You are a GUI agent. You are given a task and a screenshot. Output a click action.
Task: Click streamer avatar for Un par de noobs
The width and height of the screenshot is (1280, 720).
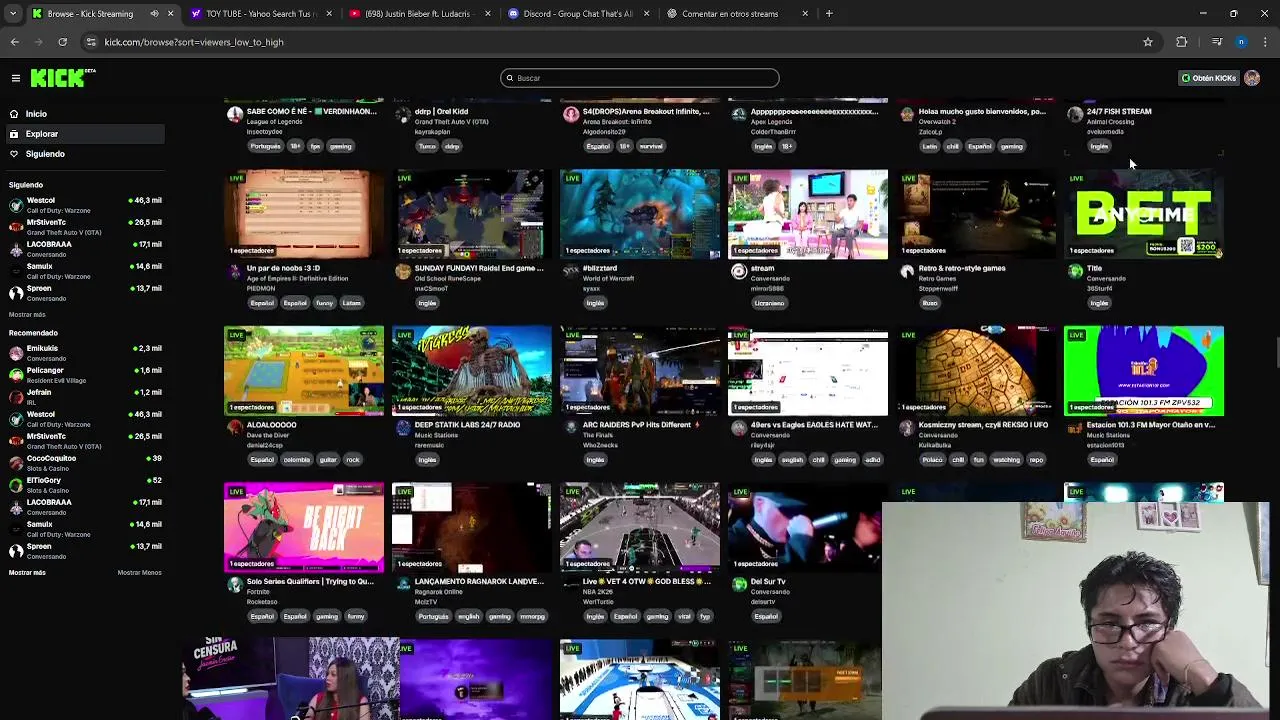[235, 271]
